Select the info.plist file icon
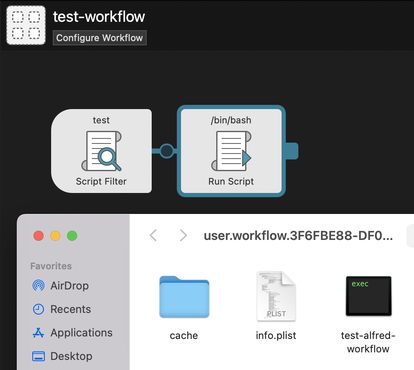Viewport: 414px width, 370px height. pyautogui.click(x=276, y=296)
